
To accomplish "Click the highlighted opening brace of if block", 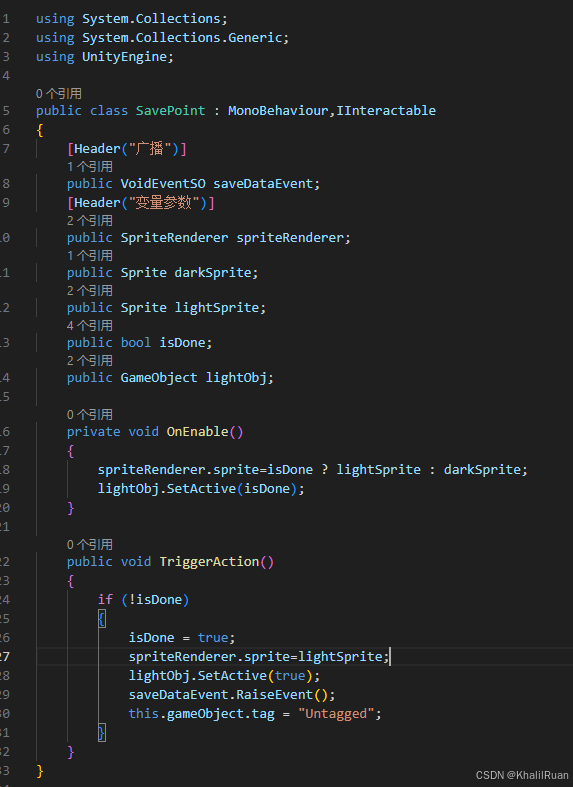I will [101, 619].
